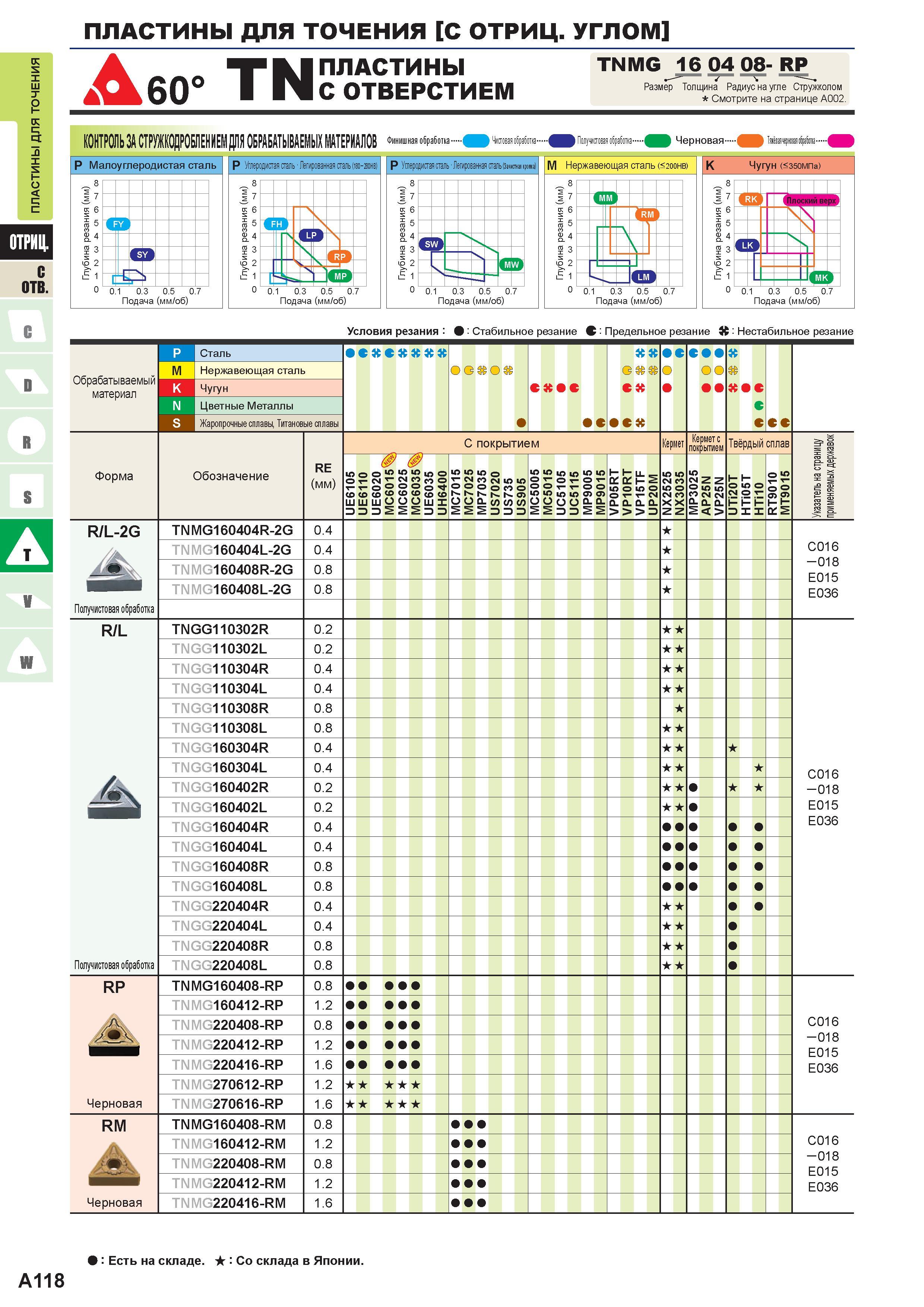This screenshot has width=924, height=1307.
Task: Click the Обозначение column header
Action: click(x=231, y=476)
